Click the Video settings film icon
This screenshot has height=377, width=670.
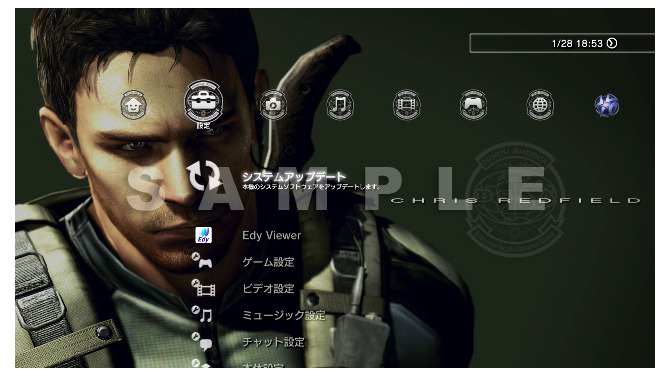pyautogui.click(x=203, y=288)
